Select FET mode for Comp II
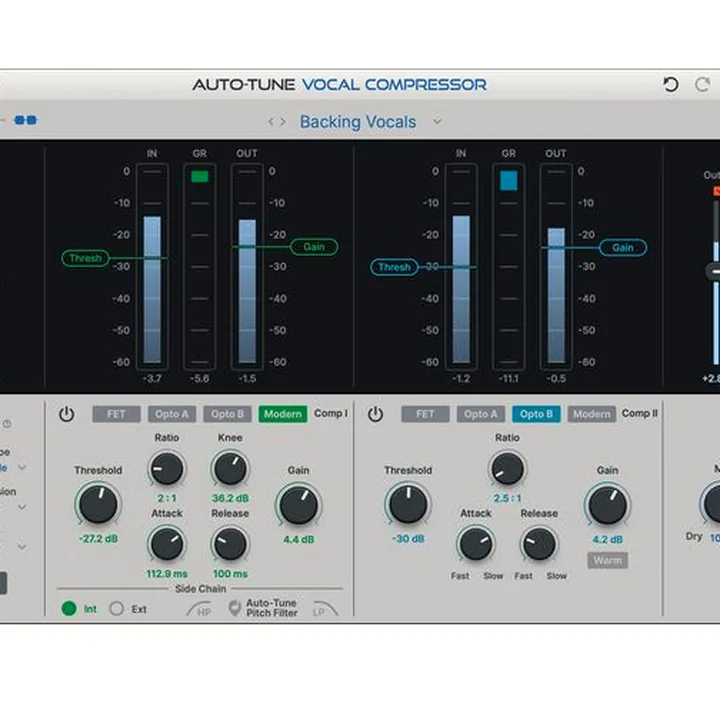This screenshot has width=720, height=720. pos(425,414)
